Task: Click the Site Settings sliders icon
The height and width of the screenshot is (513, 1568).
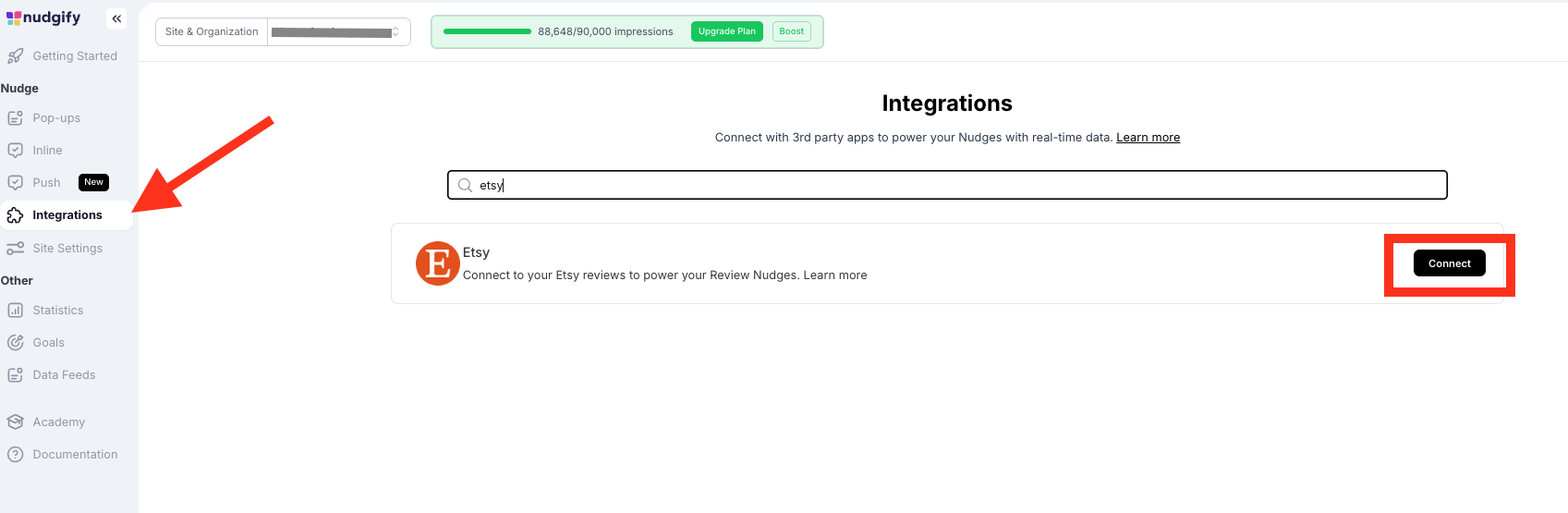Action: [15, 249]
